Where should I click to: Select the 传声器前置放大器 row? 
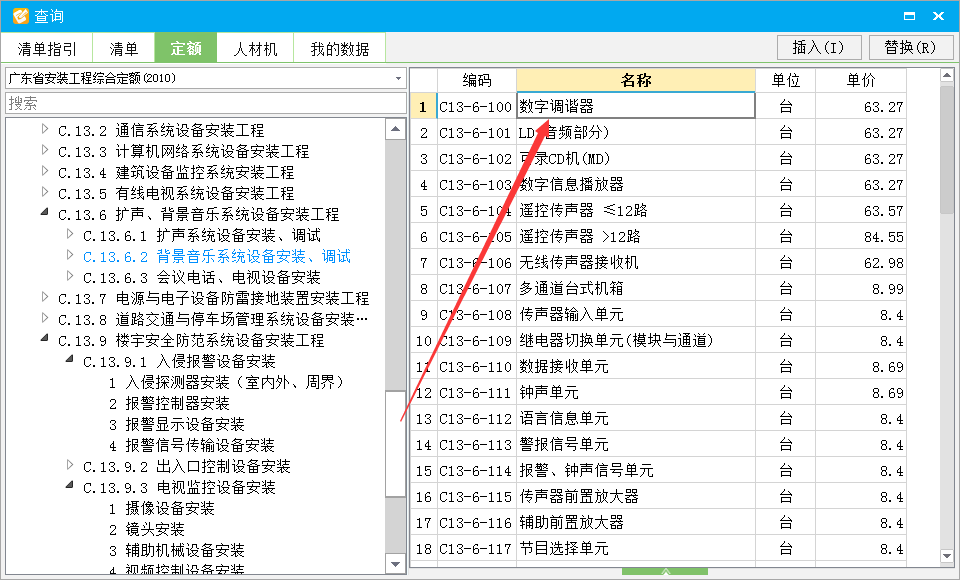(658, 497)
